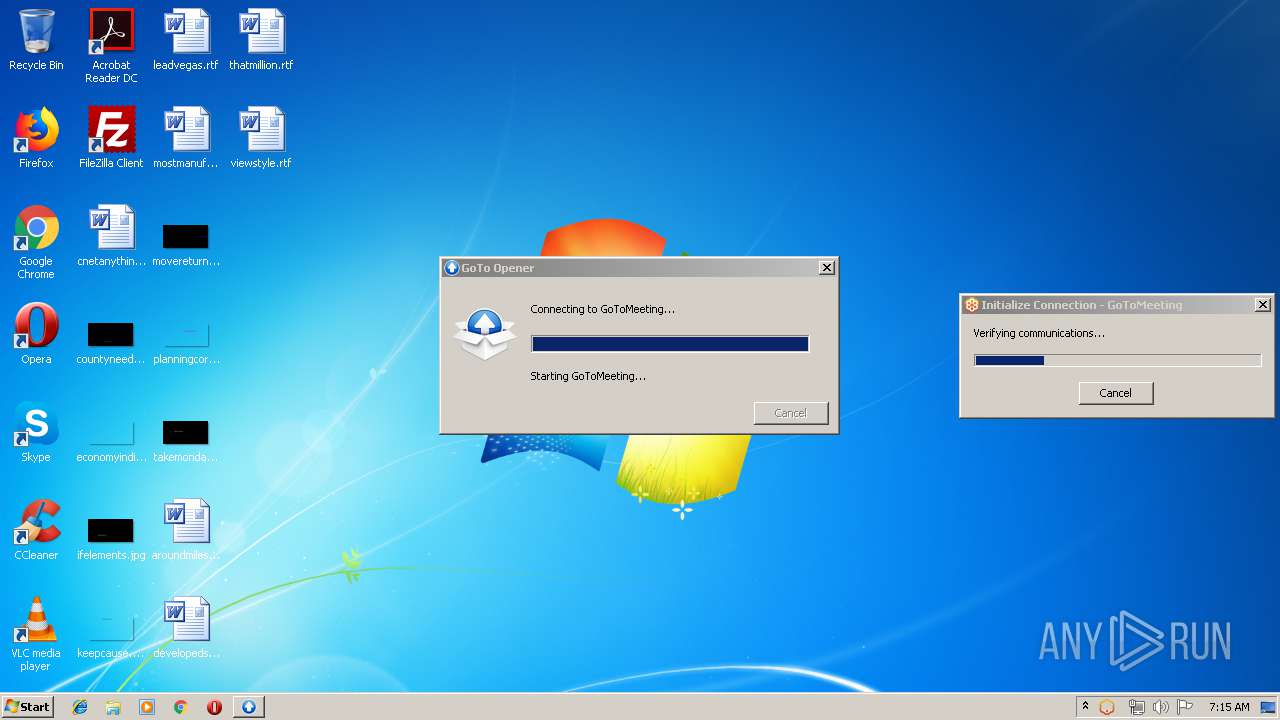
Task: Launch CCleaner desktop shortcut
Action: 36,530
